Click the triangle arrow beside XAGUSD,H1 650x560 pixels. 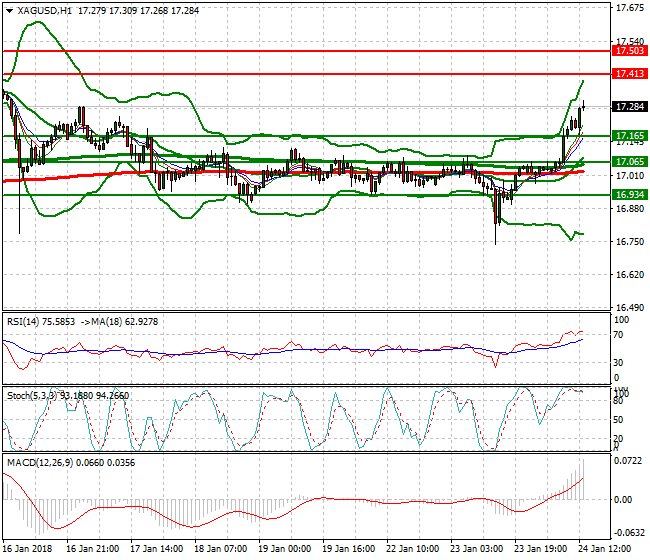click(x=10, y=9)
